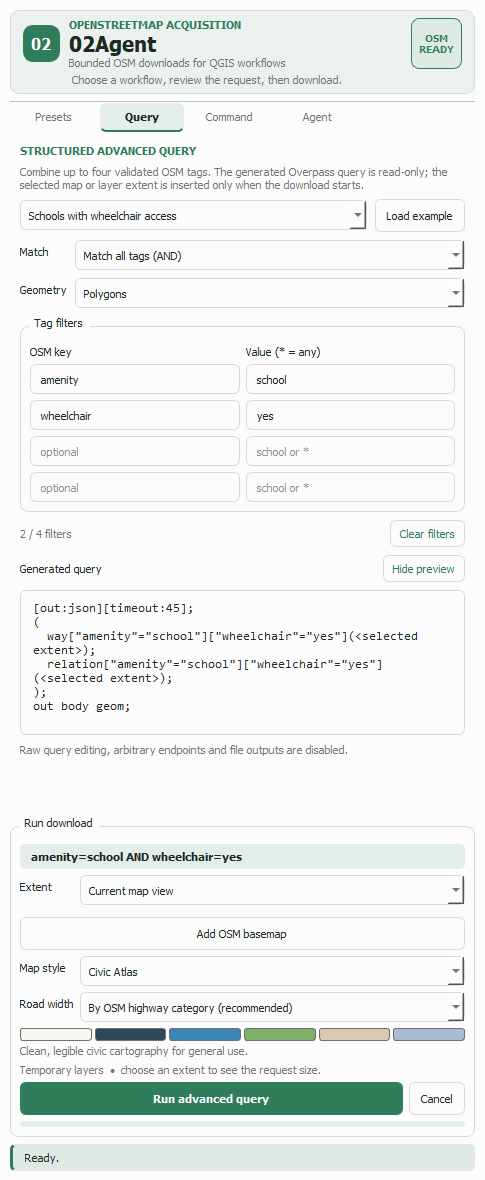Click the beige palette swatch
Image resolution: width=485 pixels, height=1180 pixels.
(354, 1035)
